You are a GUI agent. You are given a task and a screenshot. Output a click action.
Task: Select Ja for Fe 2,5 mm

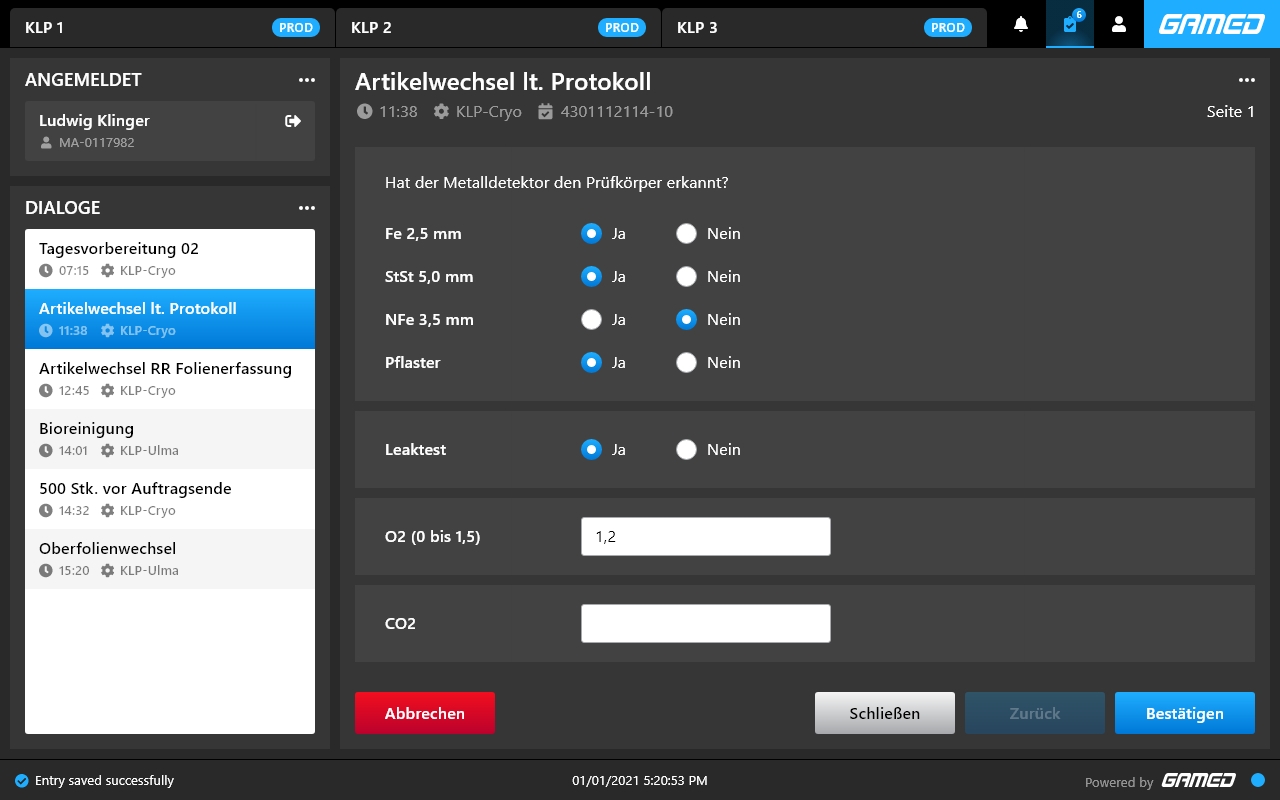click(x=592, y=233)
